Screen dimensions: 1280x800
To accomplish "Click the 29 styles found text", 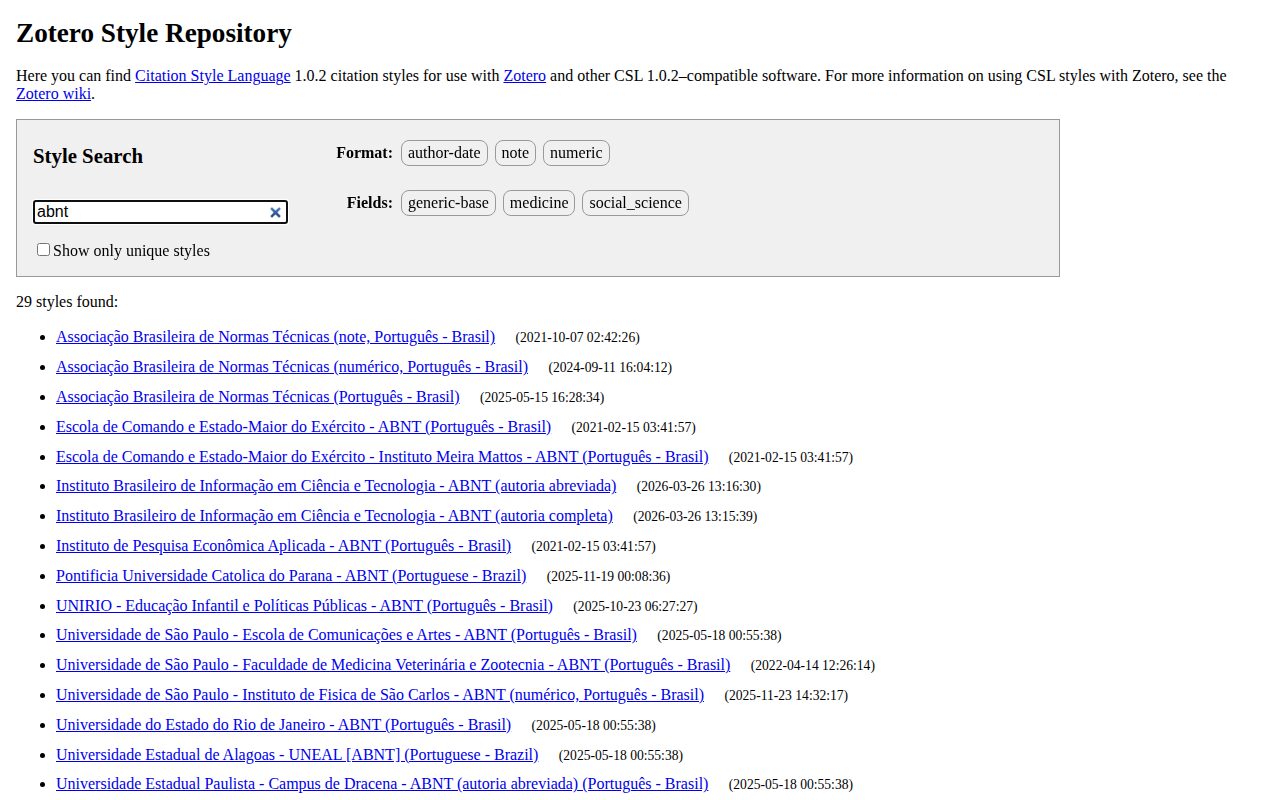I will point(67,301).
